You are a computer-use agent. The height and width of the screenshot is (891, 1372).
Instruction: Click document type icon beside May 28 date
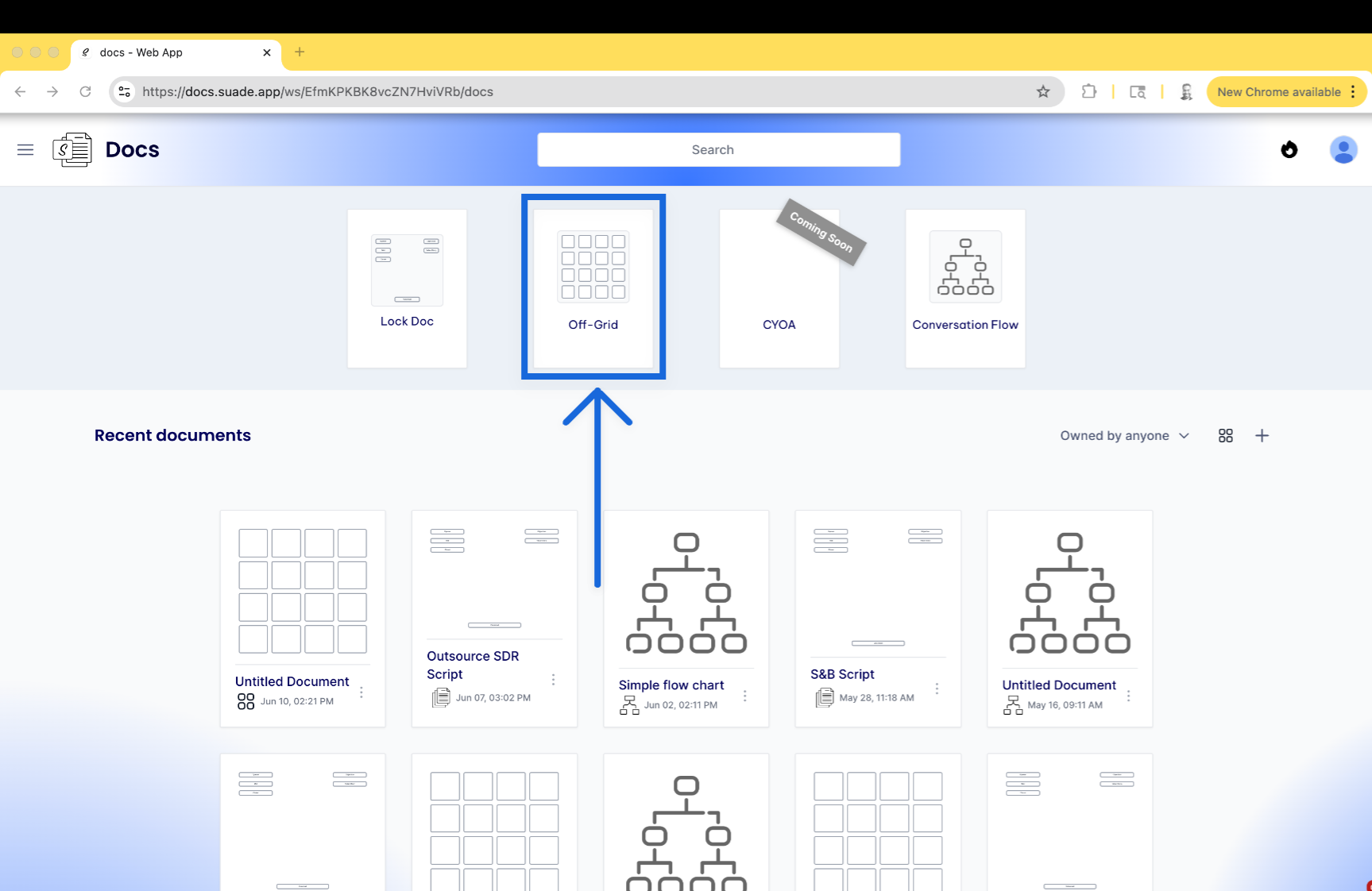tap(824, 697)
